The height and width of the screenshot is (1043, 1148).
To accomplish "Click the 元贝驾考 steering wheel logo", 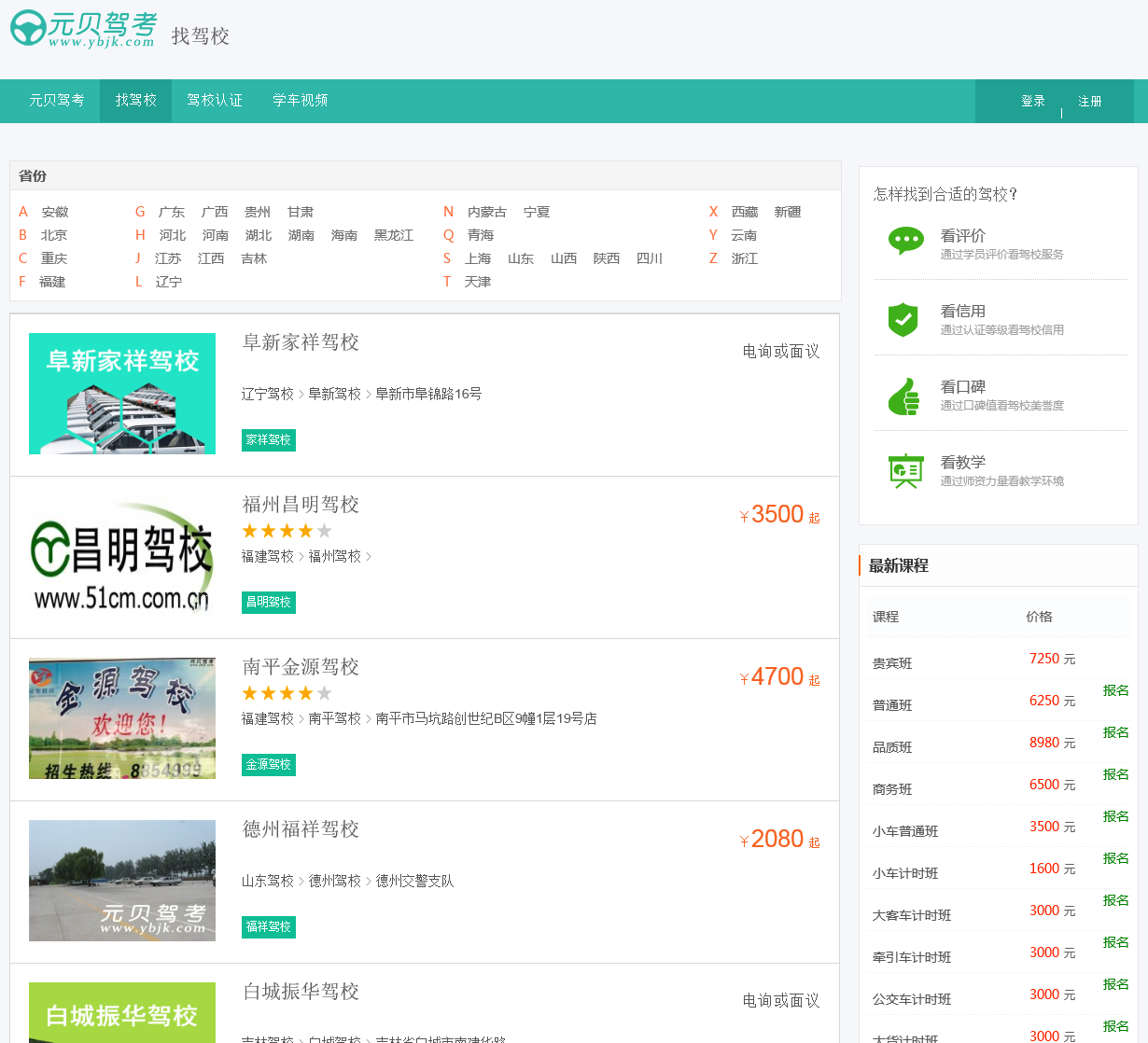I will 83,29.
